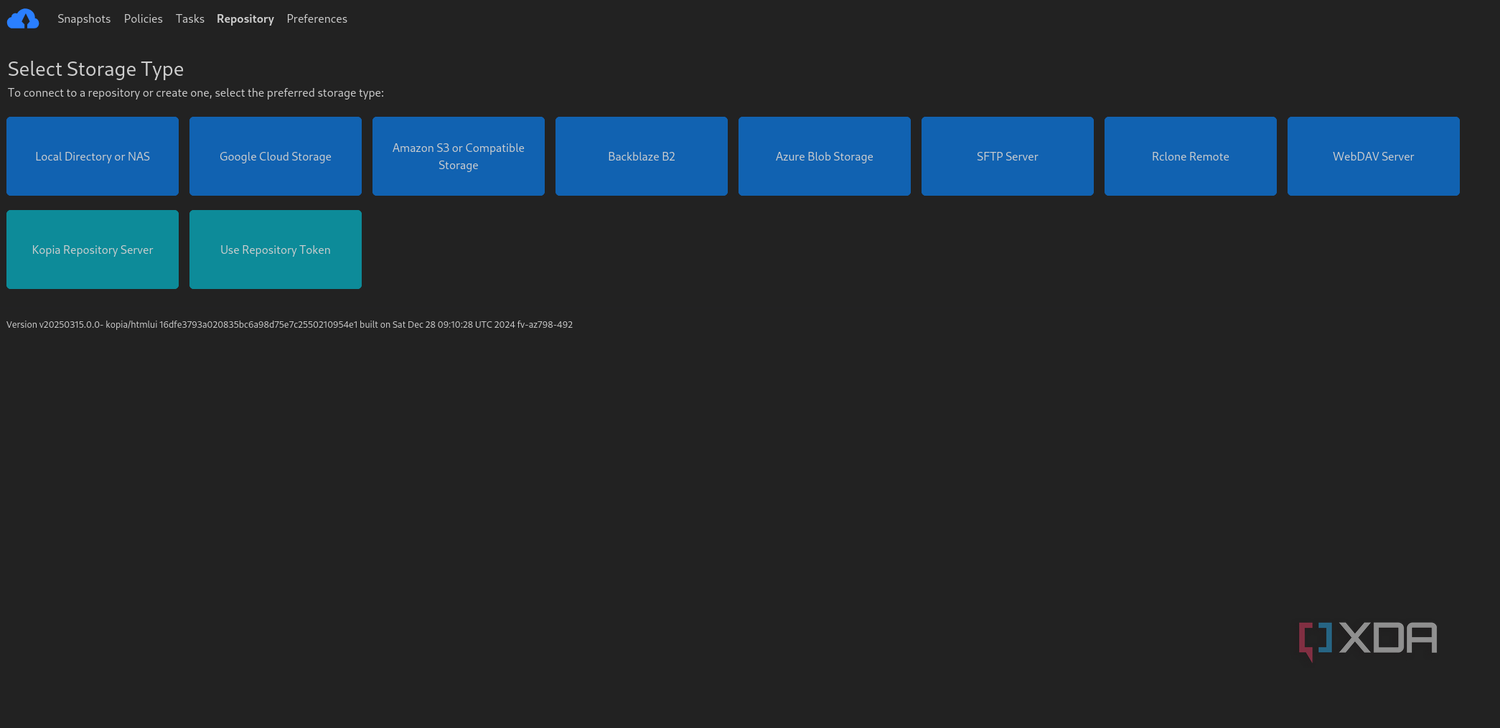Image resolution: width=1500 pixels, height=728 pixels.
Task: Pick WebDAV Server storage type
Action: coord(1374,156)
